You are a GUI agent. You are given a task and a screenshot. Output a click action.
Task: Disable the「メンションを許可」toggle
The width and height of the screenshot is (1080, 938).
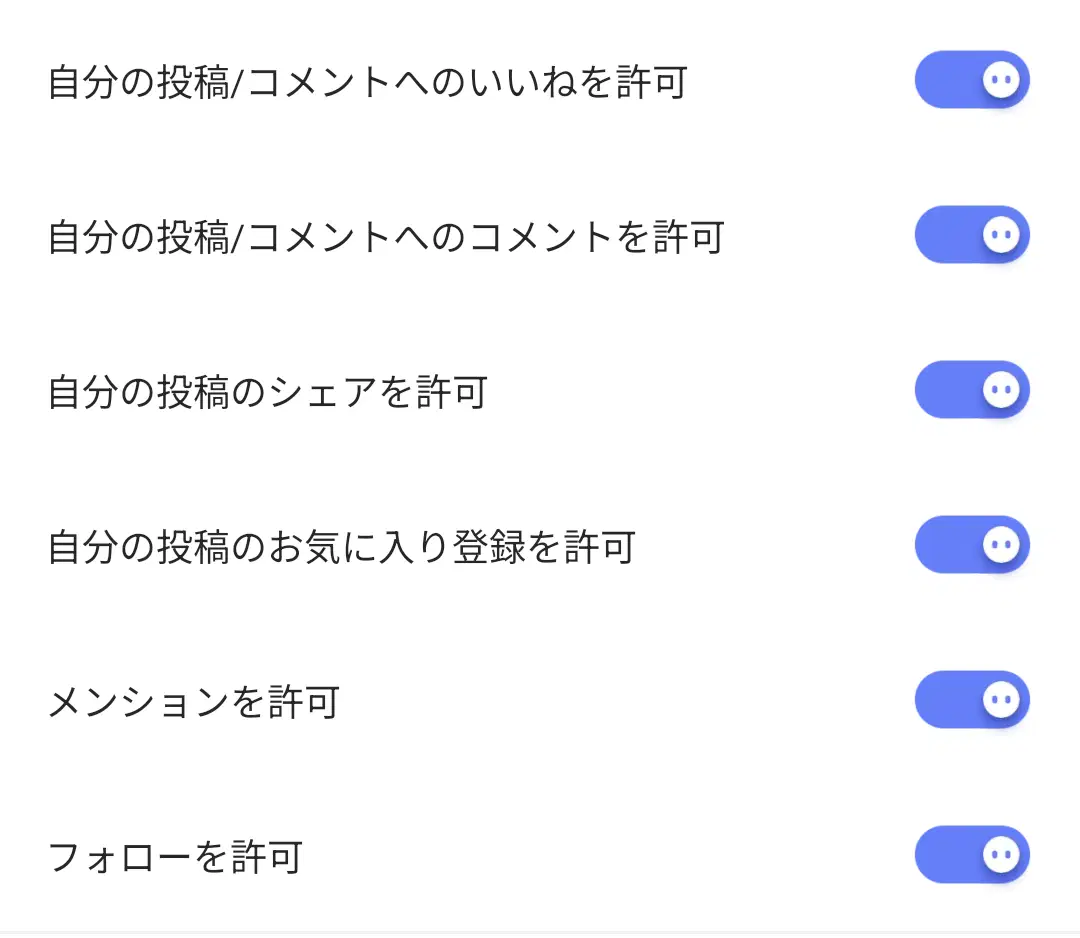pos(972,699)
